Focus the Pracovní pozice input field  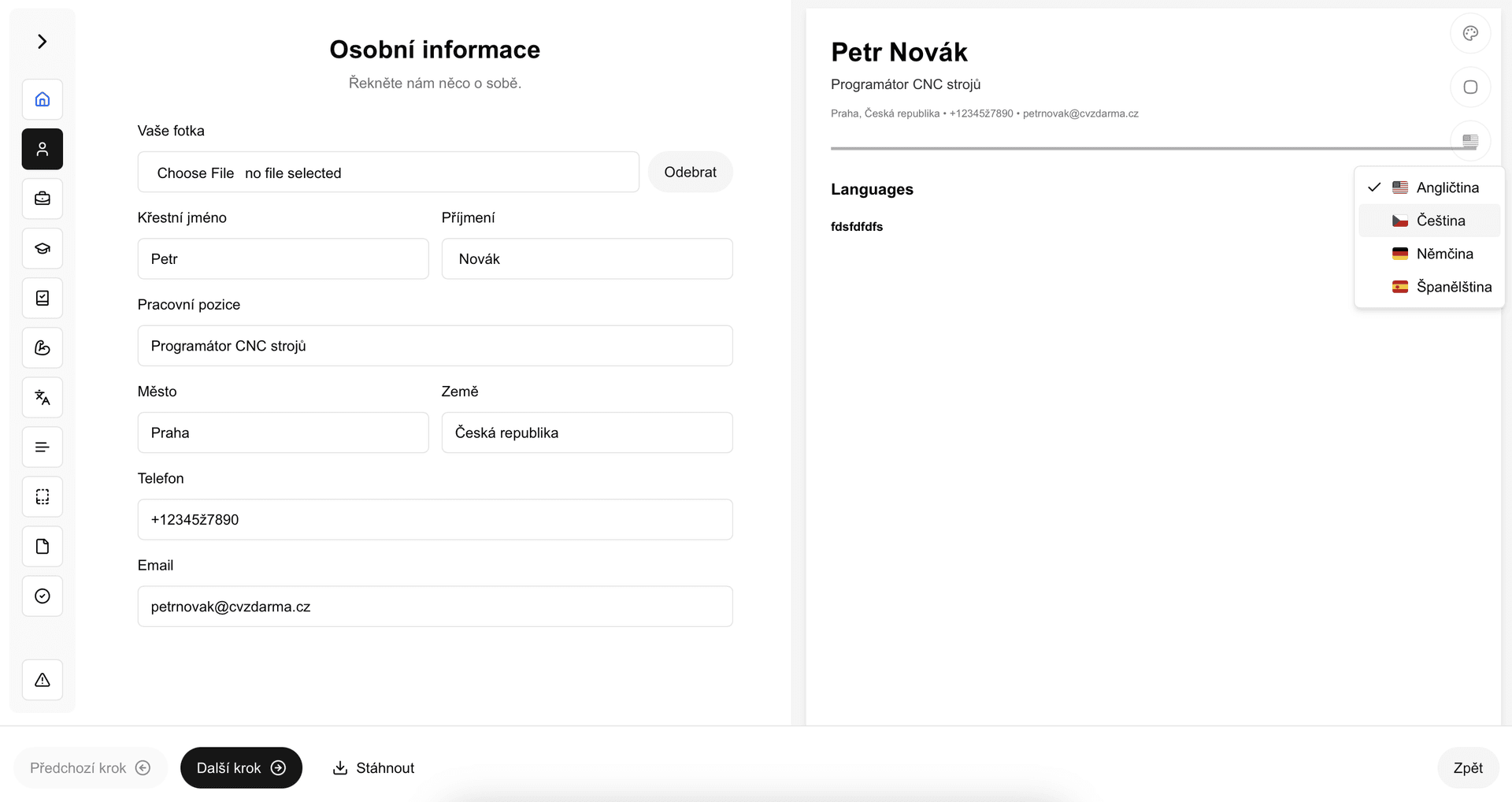coord(435,346)
